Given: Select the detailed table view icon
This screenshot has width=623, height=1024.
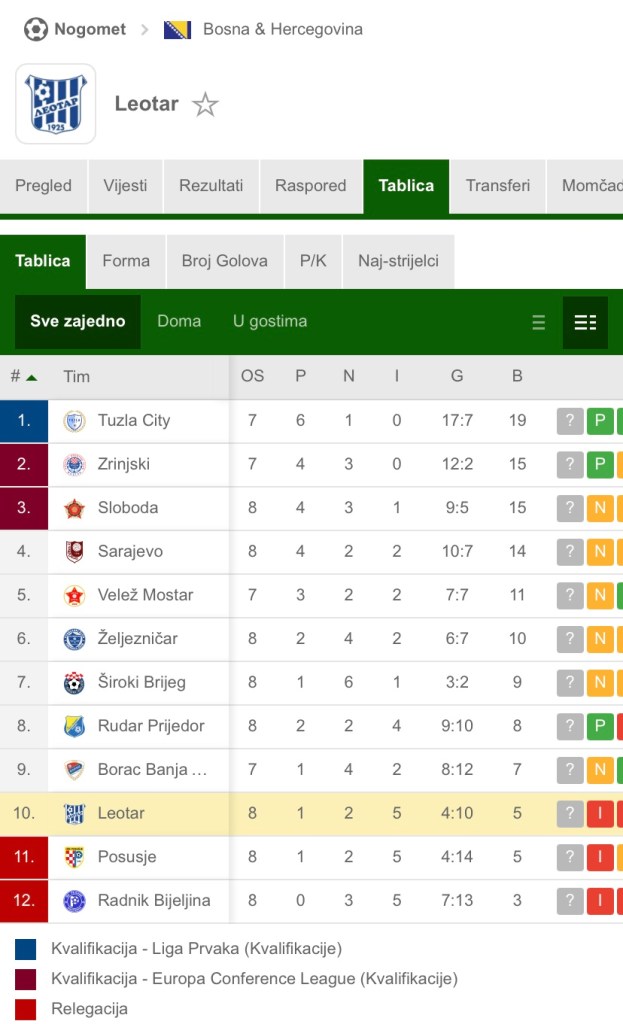Looking at the screenshot, I should [585, 322].
